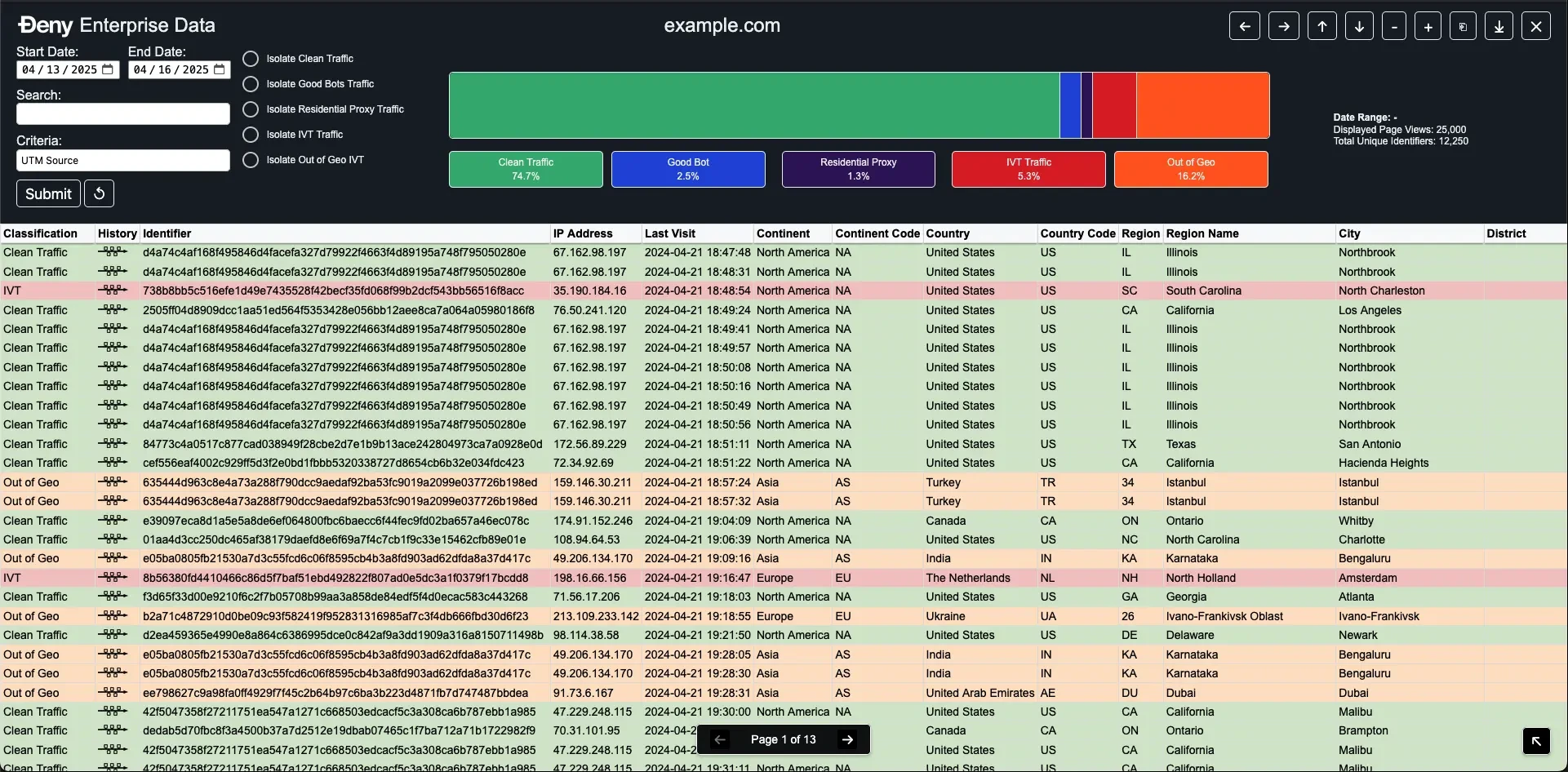Click the Search input field
The image size is (1568, 772).
pos(123,114)
